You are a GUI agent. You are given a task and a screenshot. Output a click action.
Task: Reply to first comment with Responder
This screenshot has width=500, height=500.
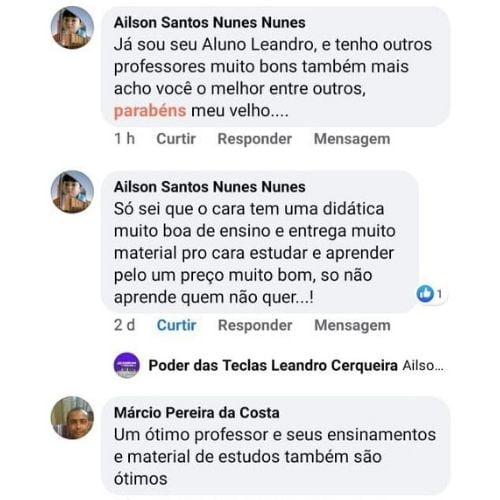pyautogui.click(x=255, y=139)
